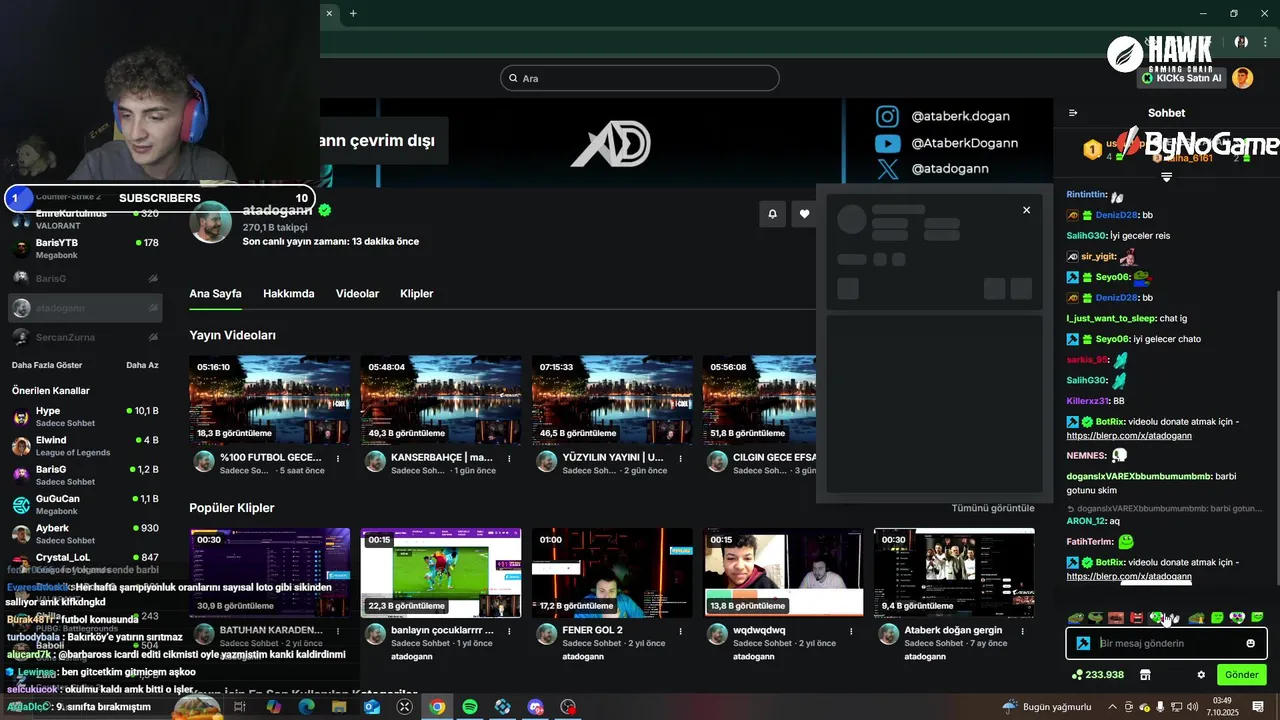1280x720 pixels.
Task: Open the 07:15:33 stream video thumbnail
Action: pyautogui.click(x=612, y=400)
